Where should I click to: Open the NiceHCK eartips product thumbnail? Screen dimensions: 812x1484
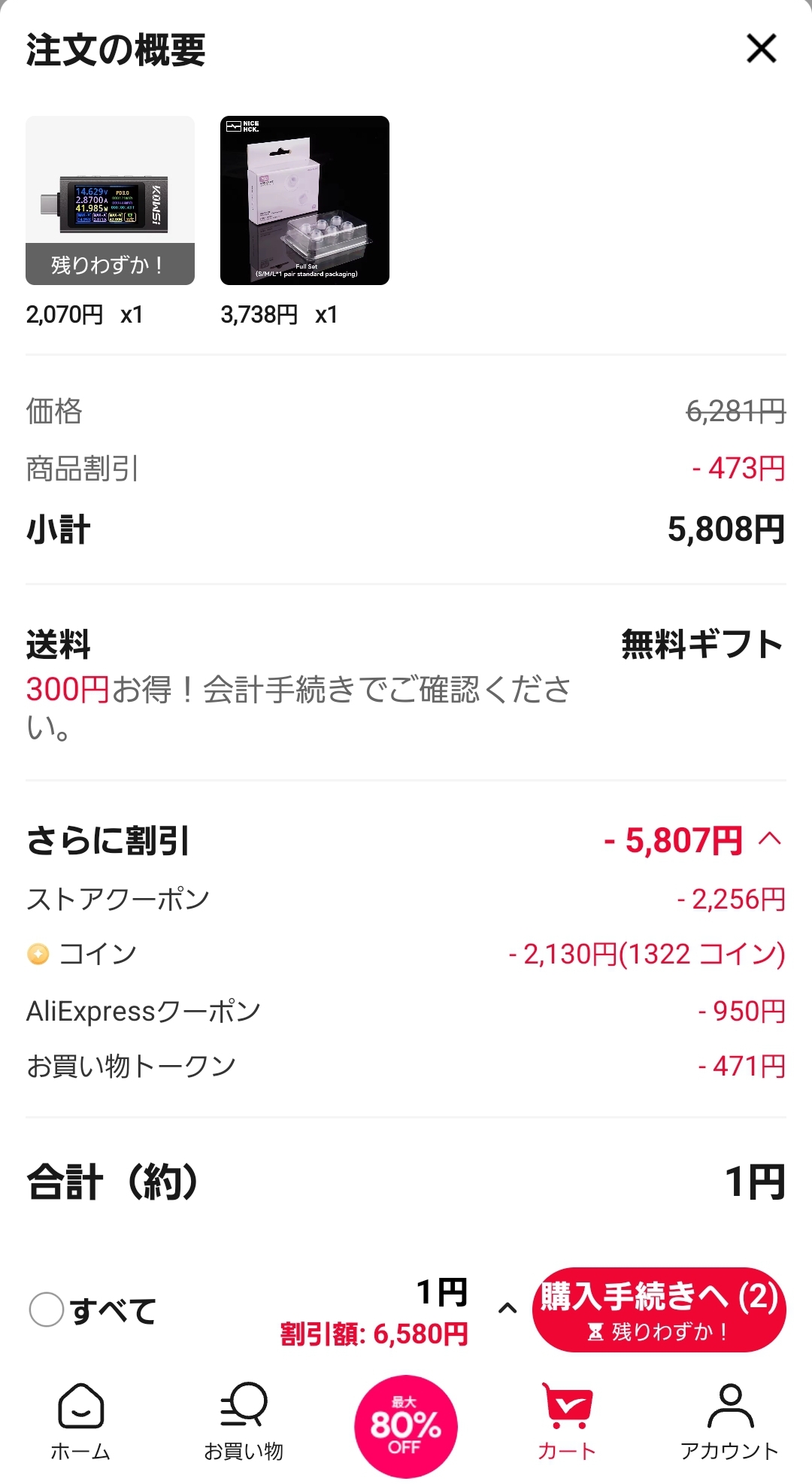[x=304, y=200]
